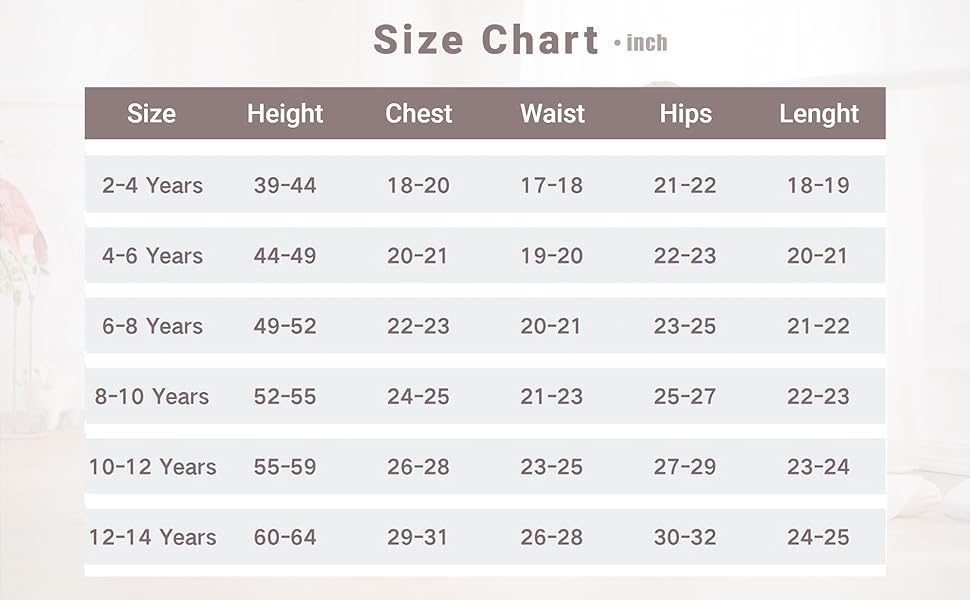Click height value 39-44

click(285, 185)
